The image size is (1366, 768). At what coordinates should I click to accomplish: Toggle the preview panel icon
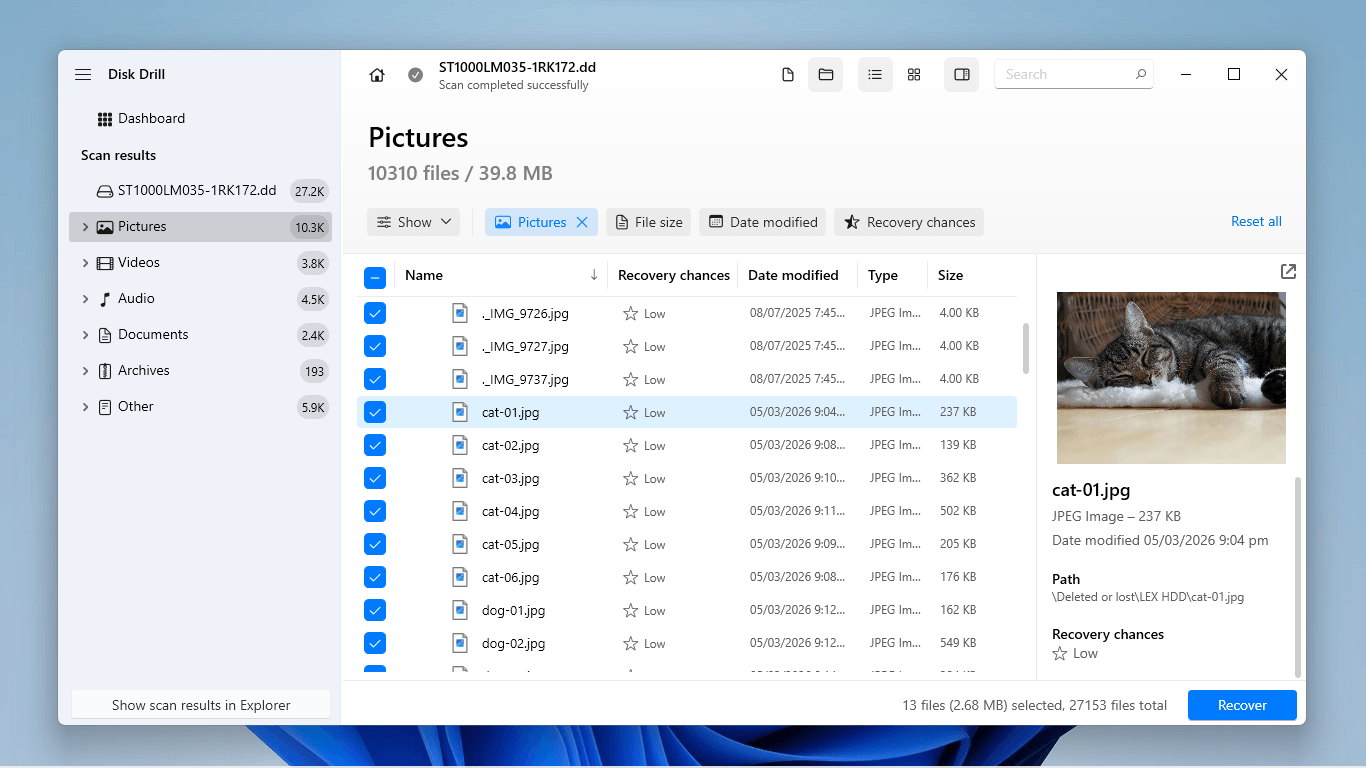(x=962, y=75)
